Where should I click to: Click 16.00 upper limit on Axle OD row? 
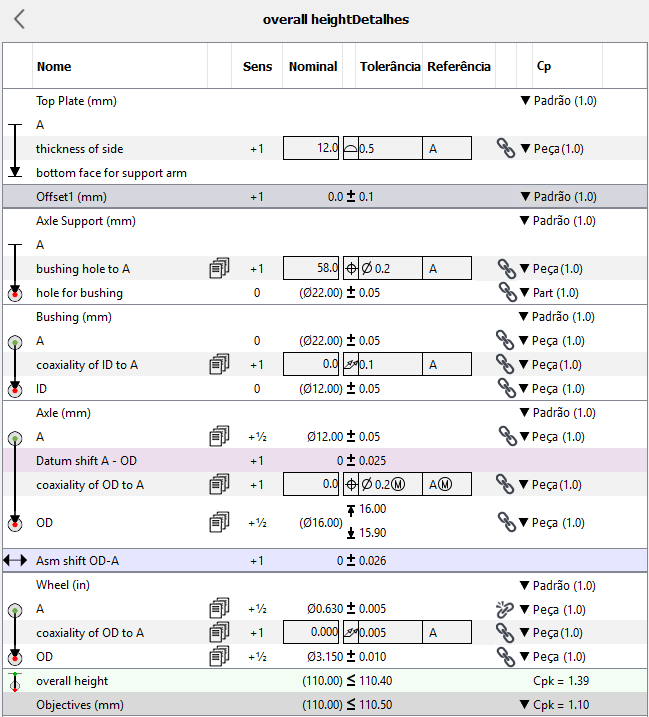(372, 509)
